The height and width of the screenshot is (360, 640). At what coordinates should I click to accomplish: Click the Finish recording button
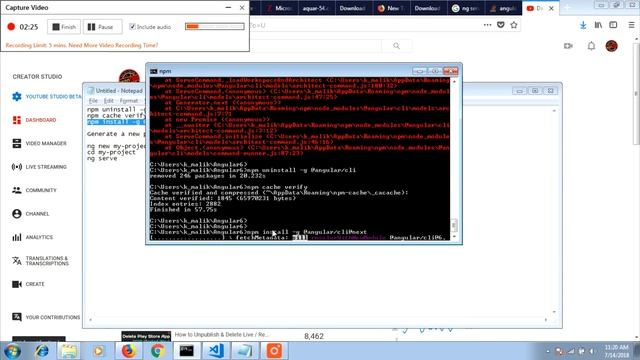[64, 27]
